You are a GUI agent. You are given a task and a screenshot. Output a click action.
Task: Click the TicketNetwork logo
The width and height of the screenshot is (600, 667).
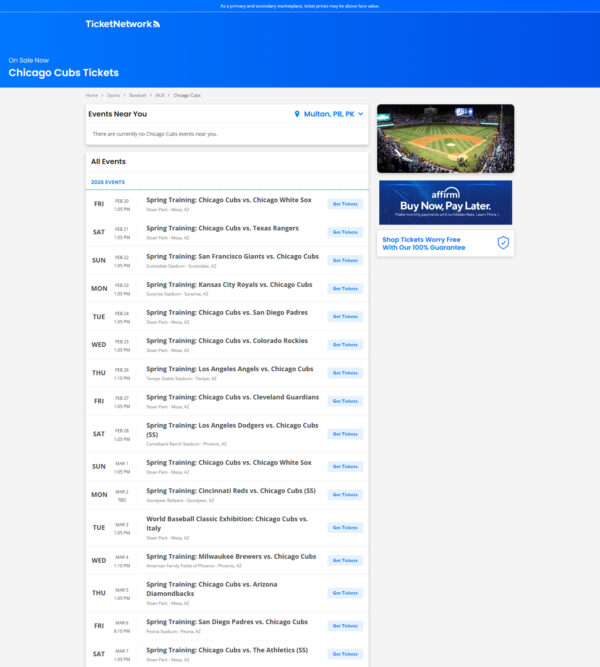(x=123, y=24)
